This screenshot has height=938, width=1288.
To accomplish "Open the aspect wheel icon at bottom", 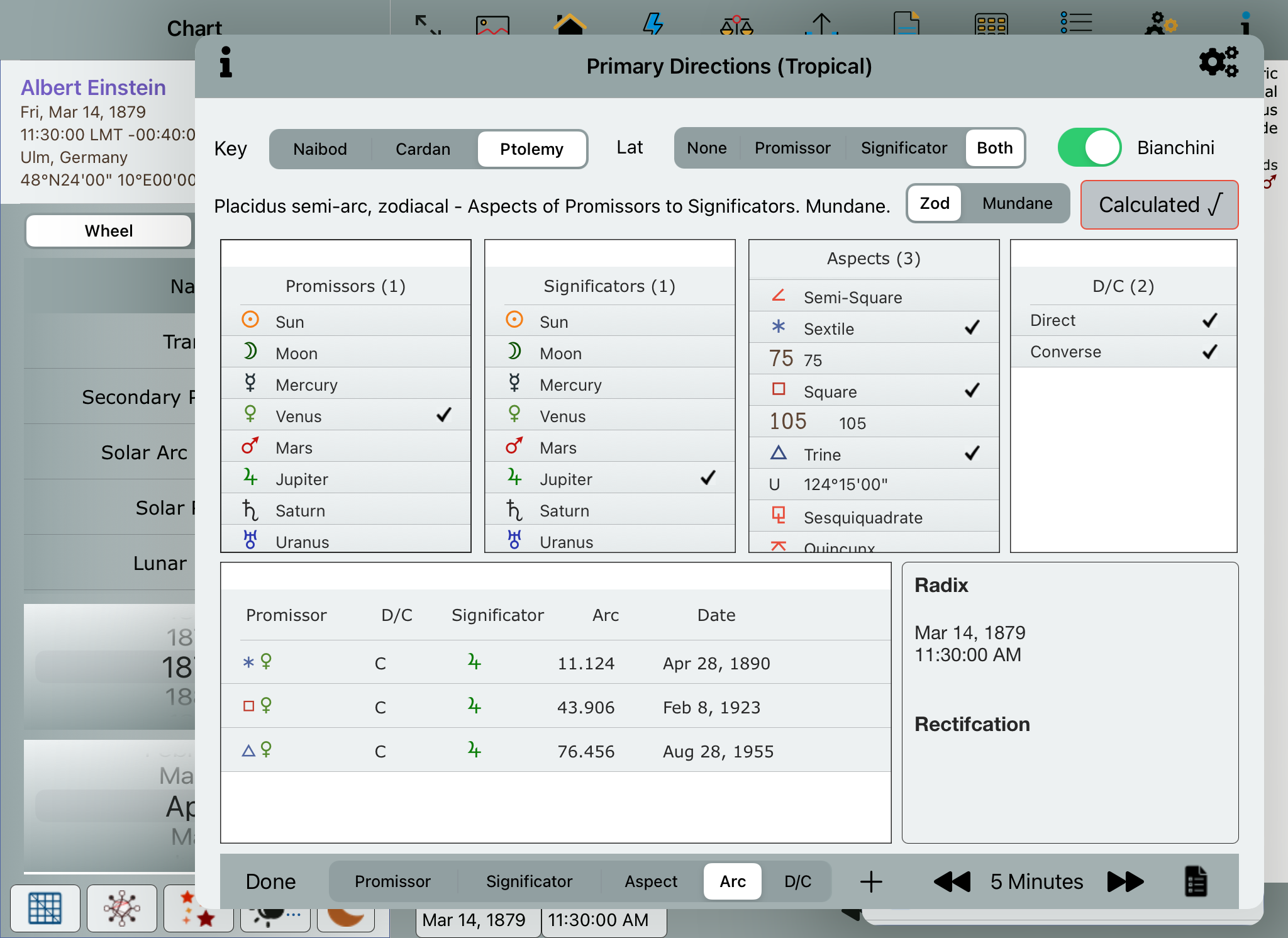I will 122,908.
